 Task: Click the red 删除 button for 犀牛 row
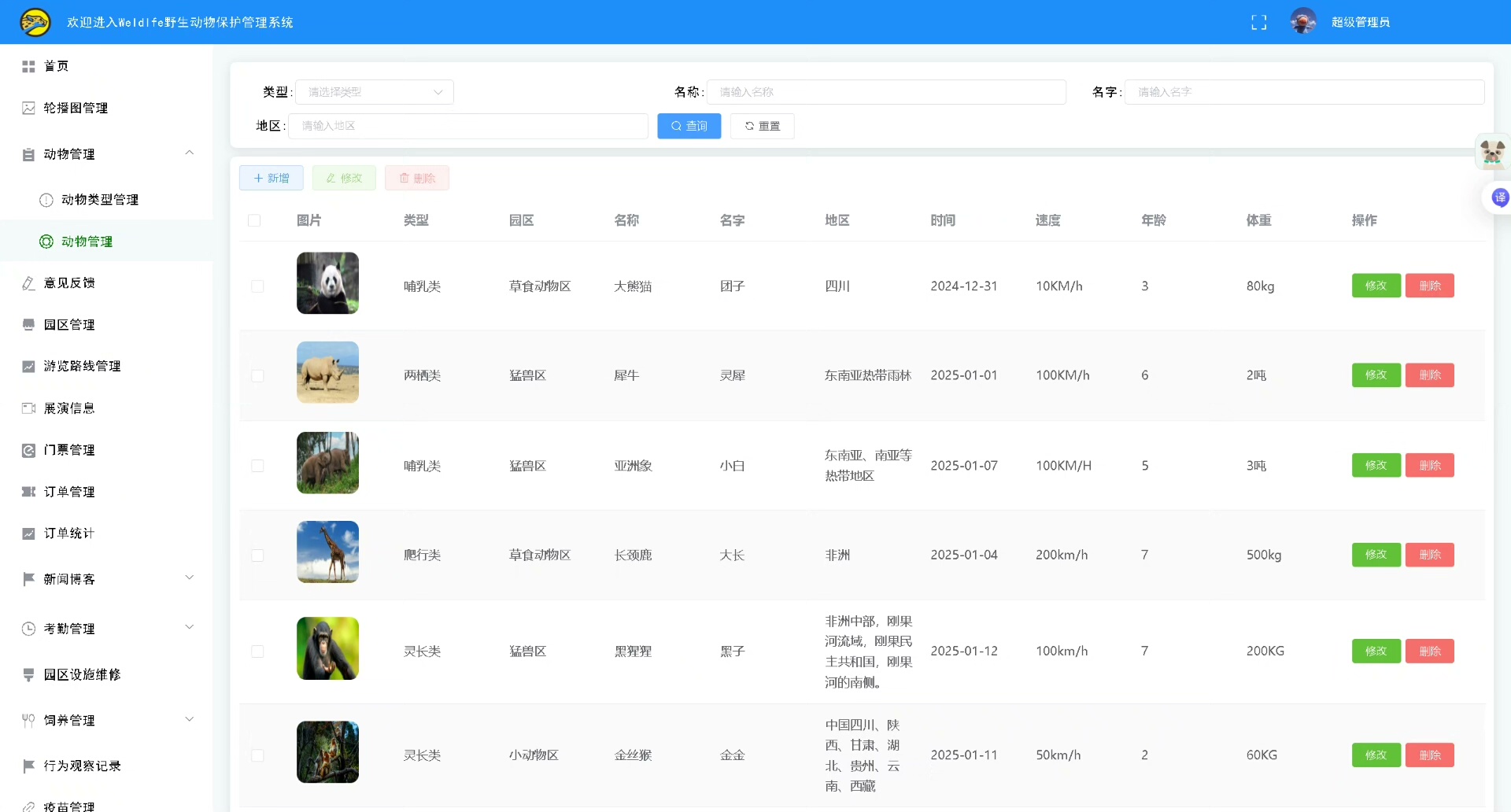pyautogui.click(x=1429, y=375)
